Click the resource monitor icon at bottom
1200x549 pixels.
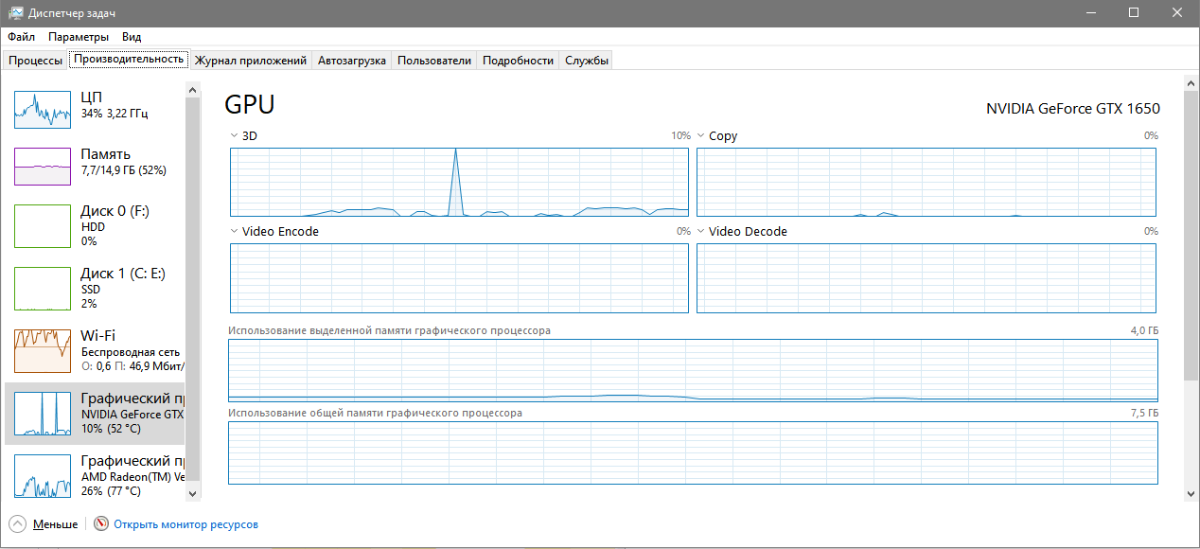[101, 523]
